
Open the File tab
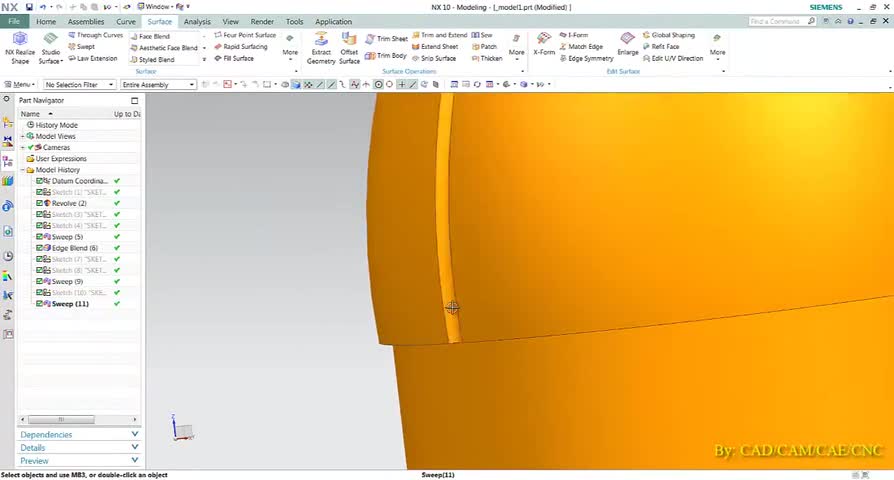pyautogui.click(x=14, y=22)
